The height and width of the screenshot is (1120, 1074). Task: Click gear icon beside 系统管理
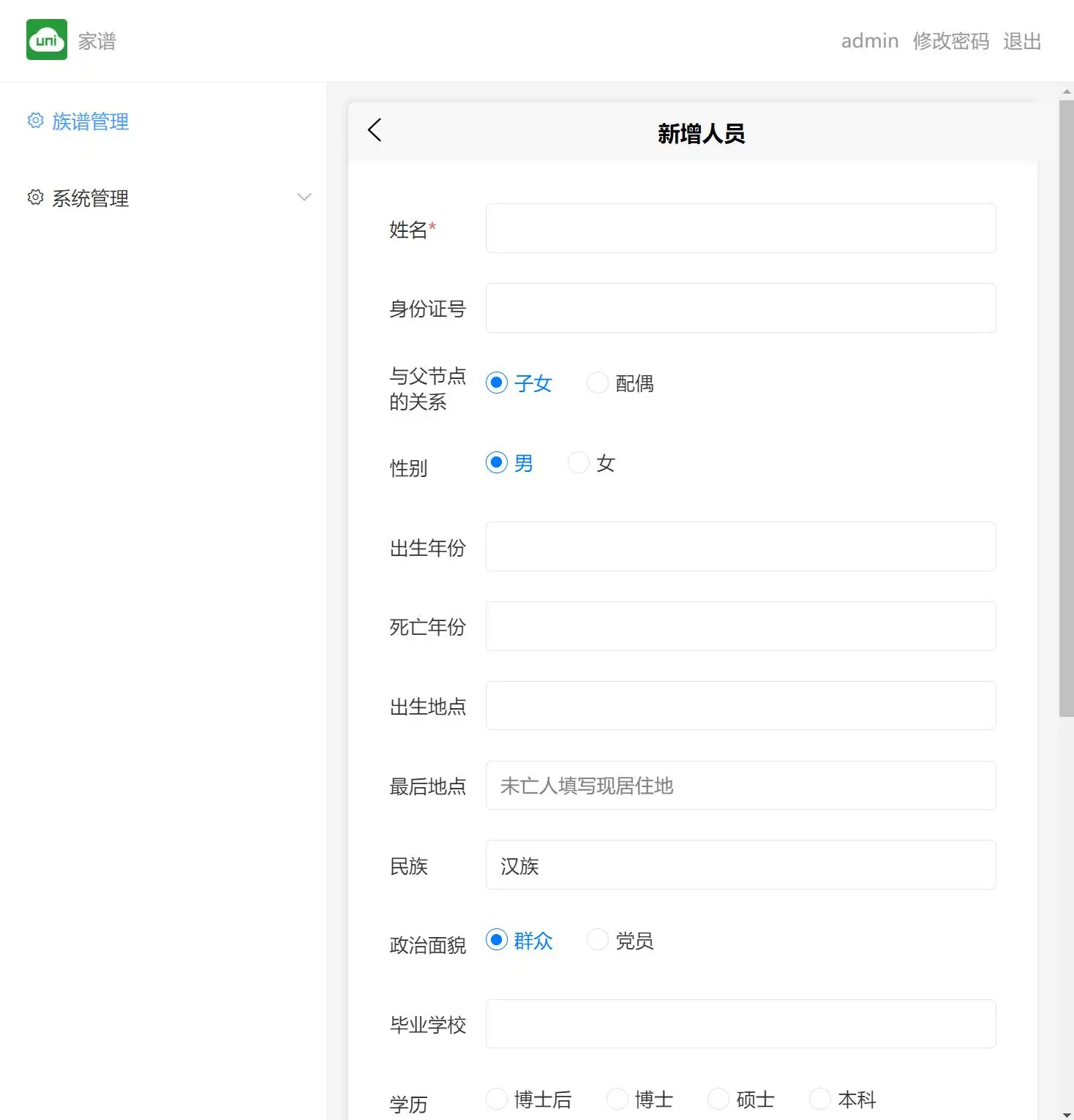coord(35,198)
